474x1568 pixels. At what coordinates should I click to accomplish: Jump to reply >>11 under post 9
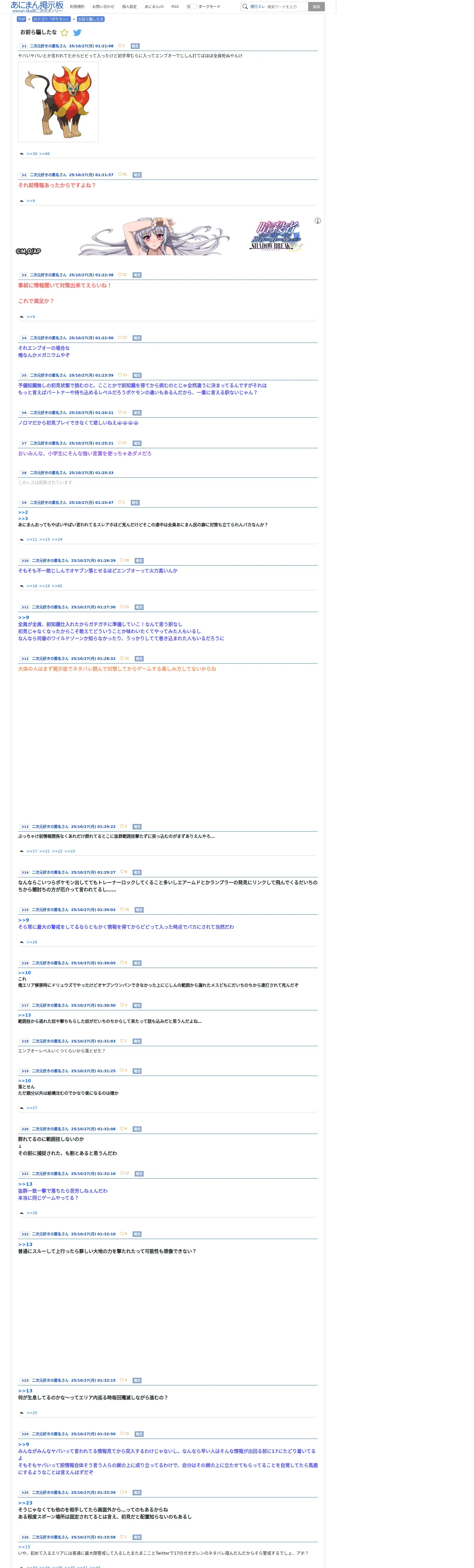tap(32, 539)
